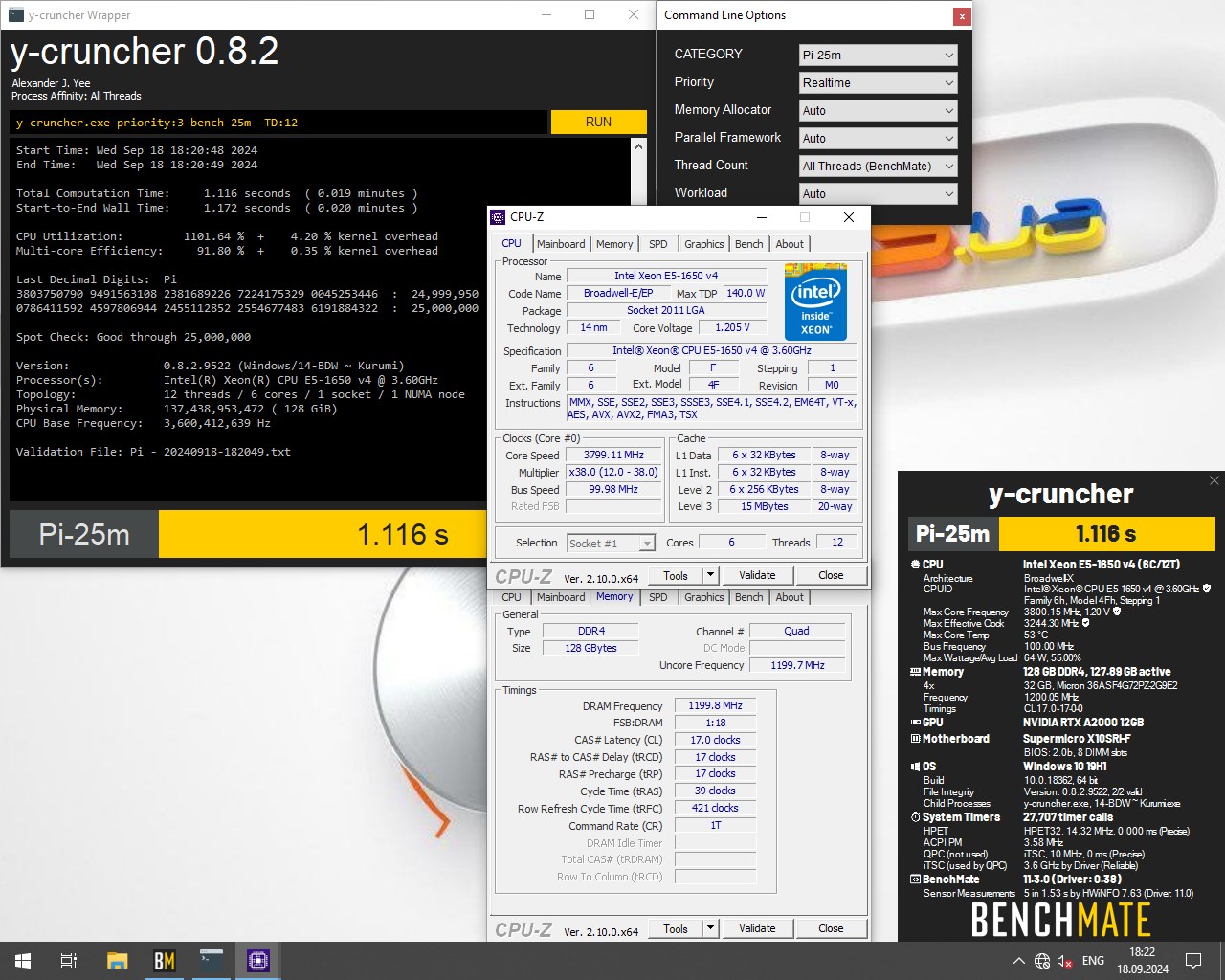Open the Workload dropdown
1225x980 pixels.
click(878, 194)
